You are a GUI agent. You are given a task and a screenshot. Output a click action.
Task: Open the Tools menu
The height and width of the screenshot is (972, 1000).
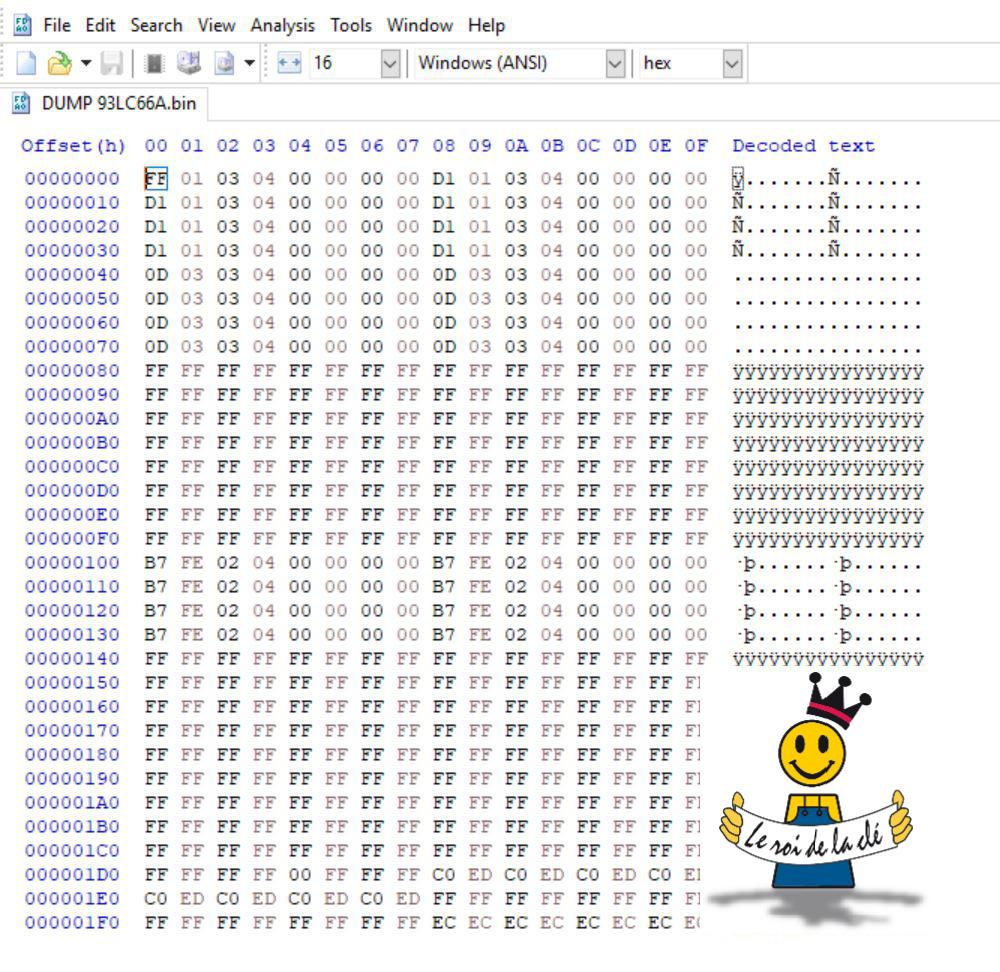(350, 25)
